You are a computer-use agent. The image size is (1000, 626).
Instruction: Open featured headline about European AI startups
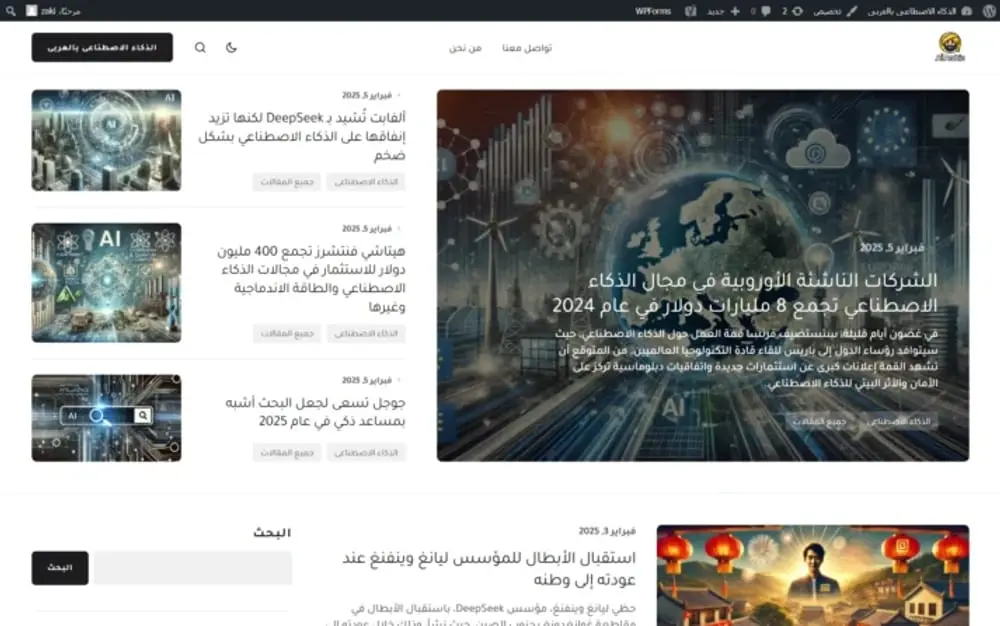[745, 293]
